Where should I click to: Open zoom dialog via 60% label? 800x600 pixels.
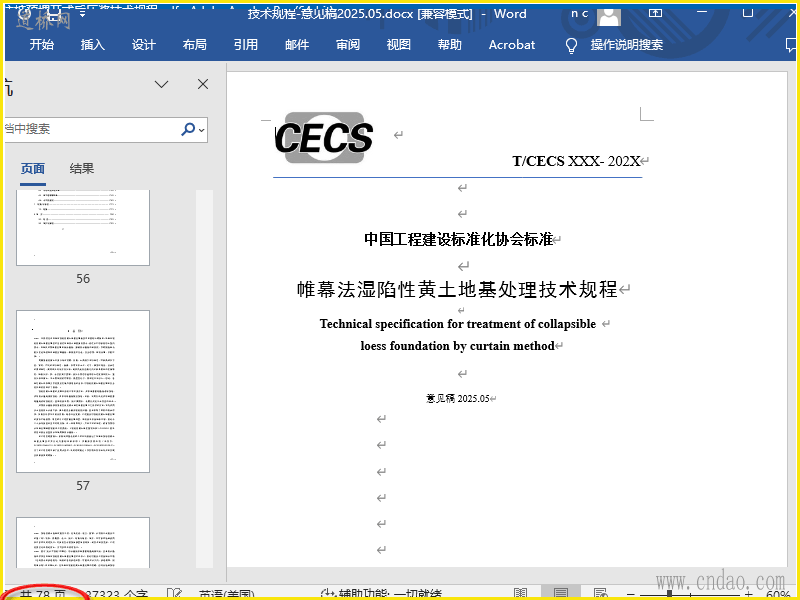pyautogui.click(x=779, y=595)
